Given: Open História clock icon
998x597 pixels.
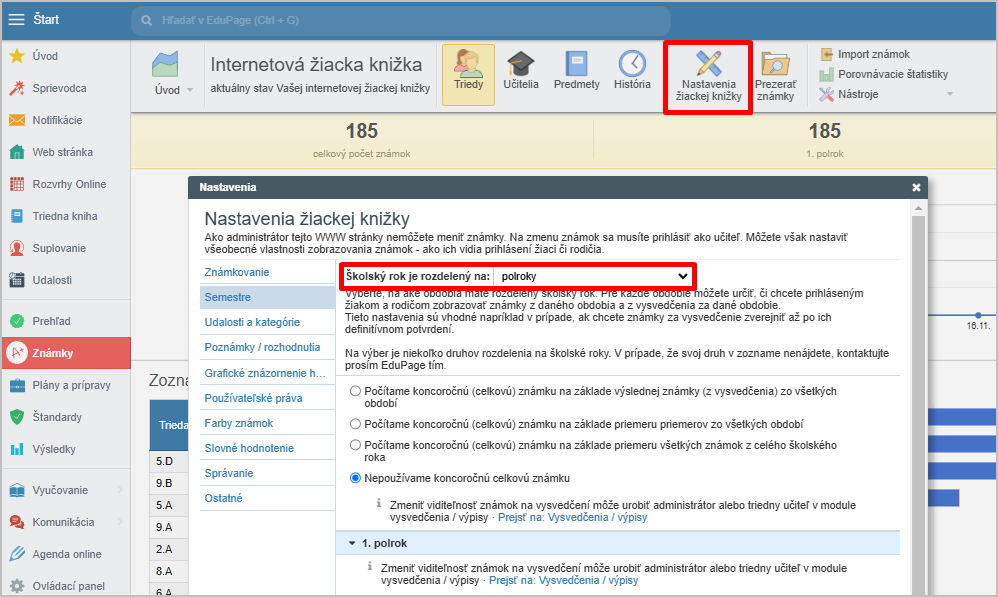Looking at the screenshot, I should tap(632, 64).
